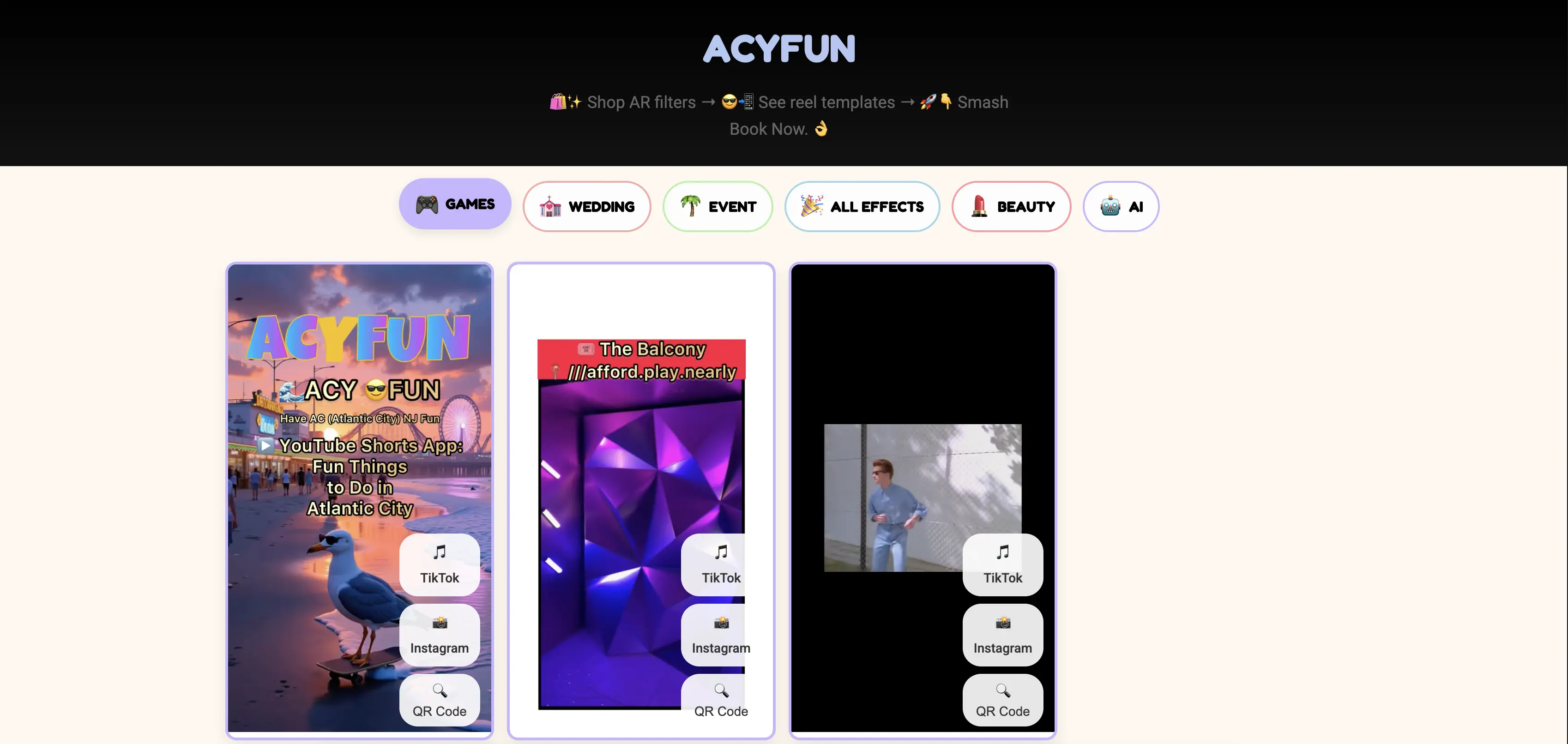Open TikTok on the ACYFUN seagull card

coord(440,564)
